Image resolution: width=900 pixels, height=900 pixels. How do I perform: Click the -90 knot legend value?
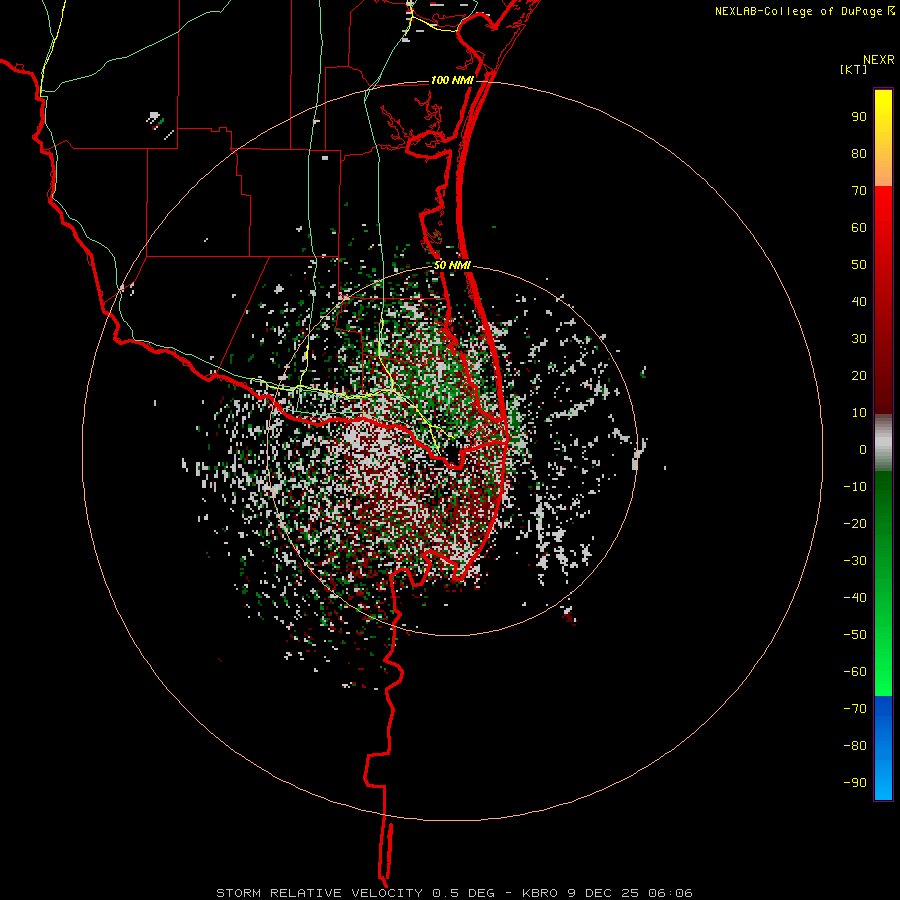pyautogui.click(x=855, y=783)
